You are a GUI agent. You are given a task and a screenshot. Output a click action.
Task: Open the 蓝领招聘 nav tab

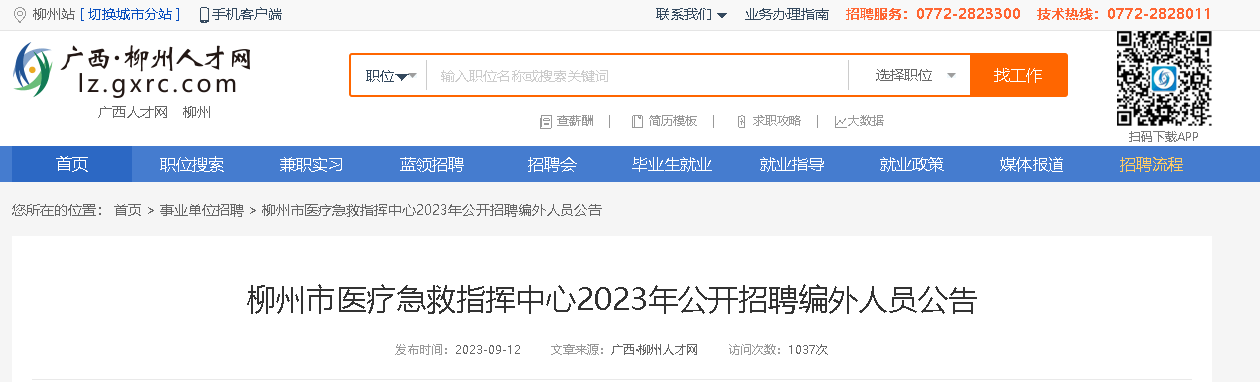point(432,164)
